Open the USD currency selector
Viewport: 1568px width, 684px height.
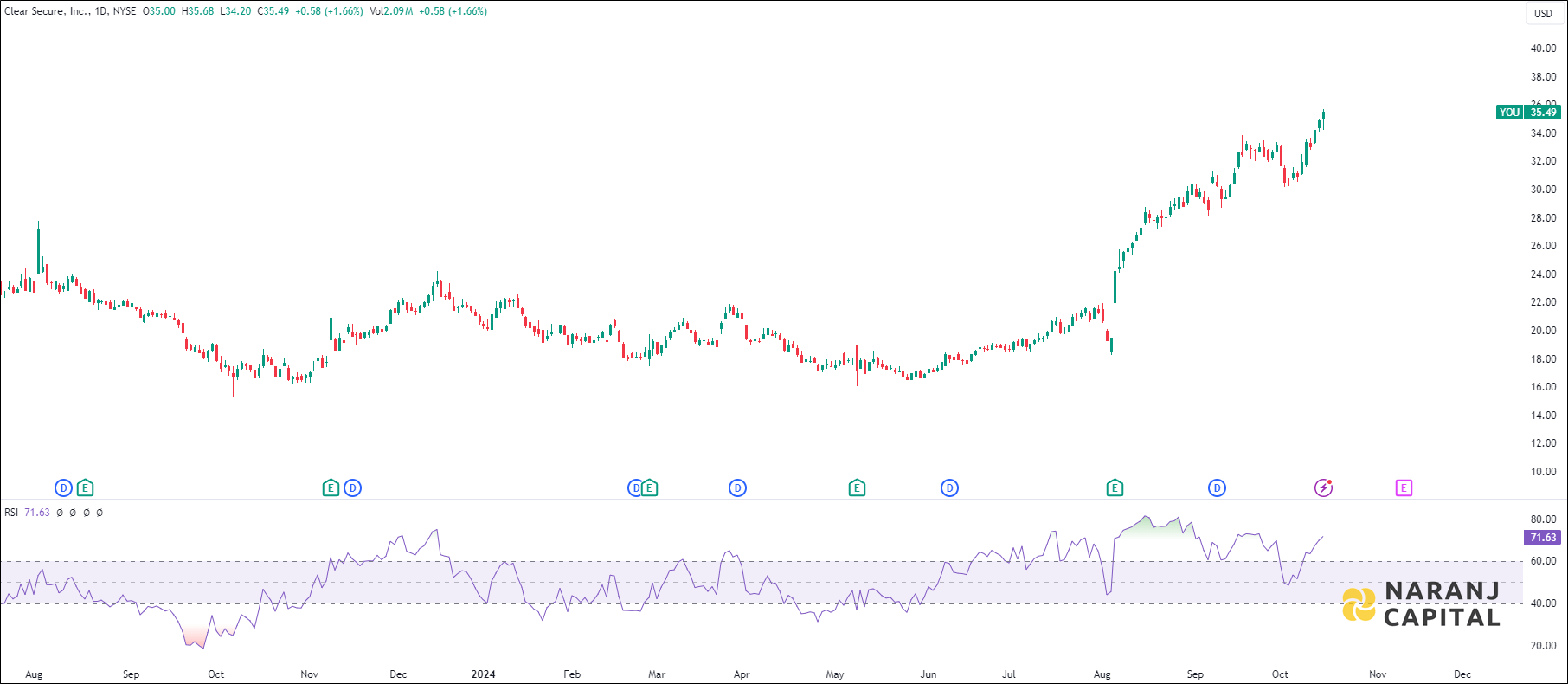pyautogui.click(x=1543, y=13)
